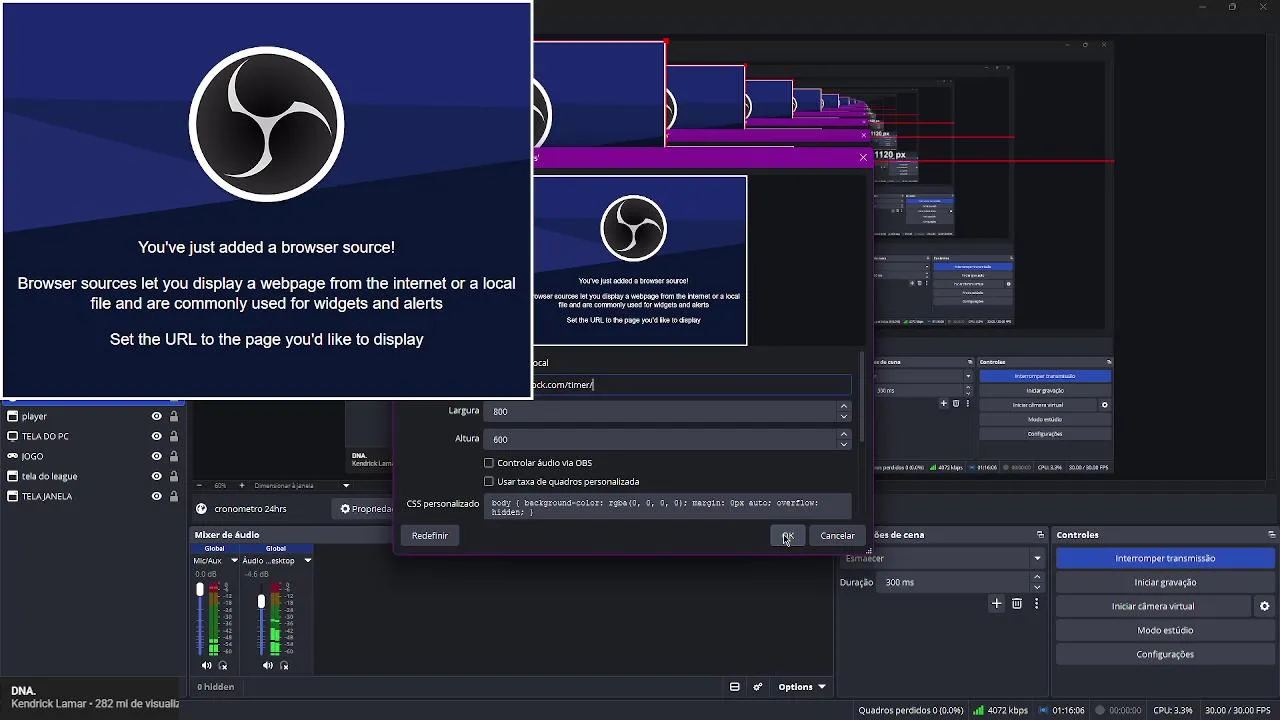
Task: Click Redefinir to reset properties
Action: coord(430,536)
